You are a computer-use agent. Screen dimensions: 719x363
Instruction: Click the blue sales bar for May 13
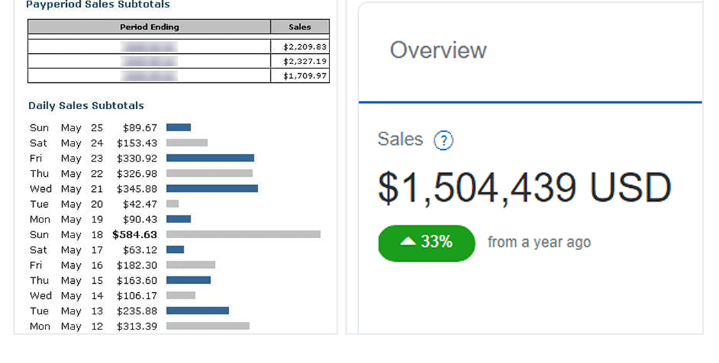point(198,311)
